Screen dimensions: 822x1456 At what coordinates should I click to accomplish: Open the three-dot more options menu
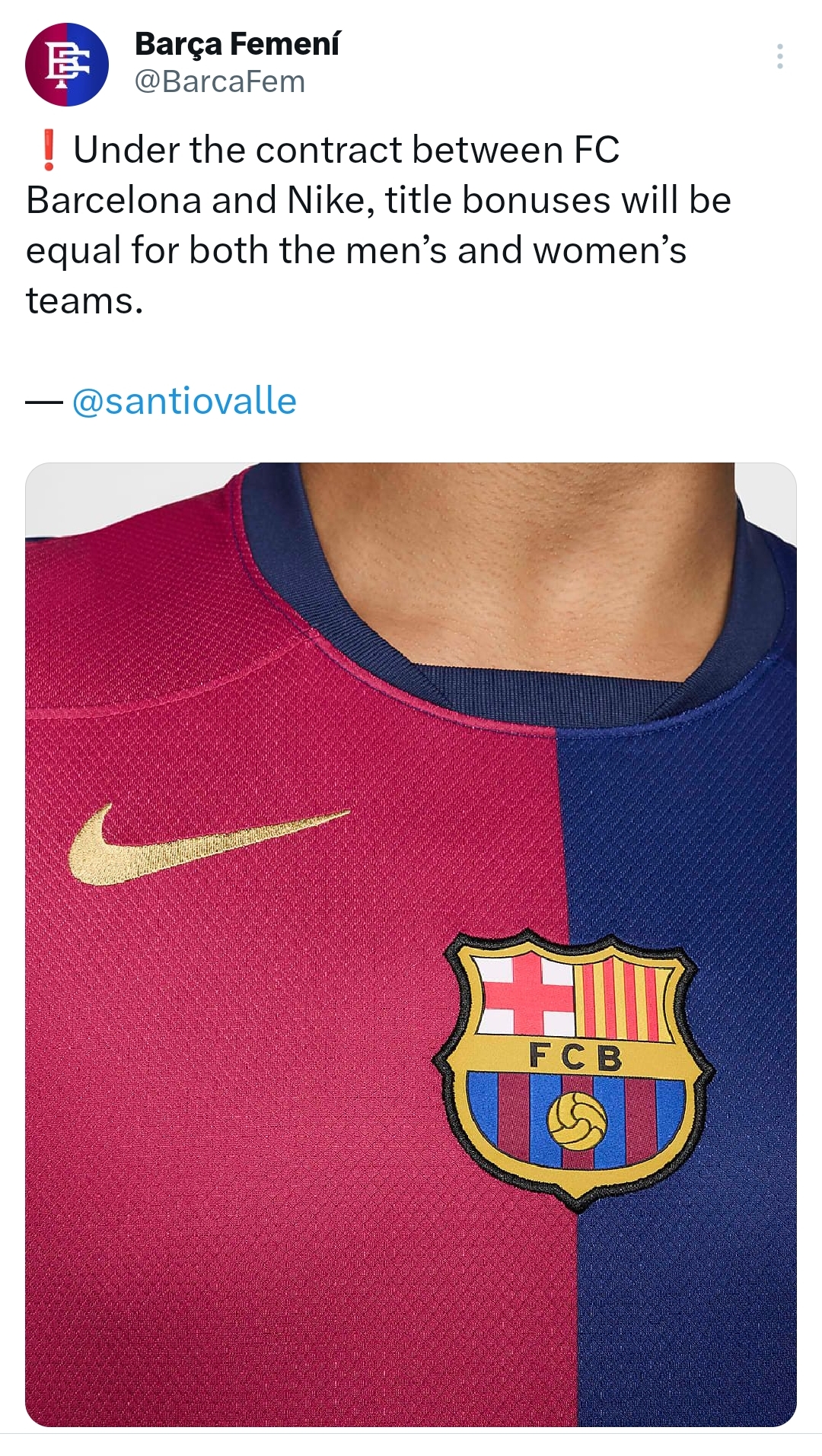click(780, 57)
